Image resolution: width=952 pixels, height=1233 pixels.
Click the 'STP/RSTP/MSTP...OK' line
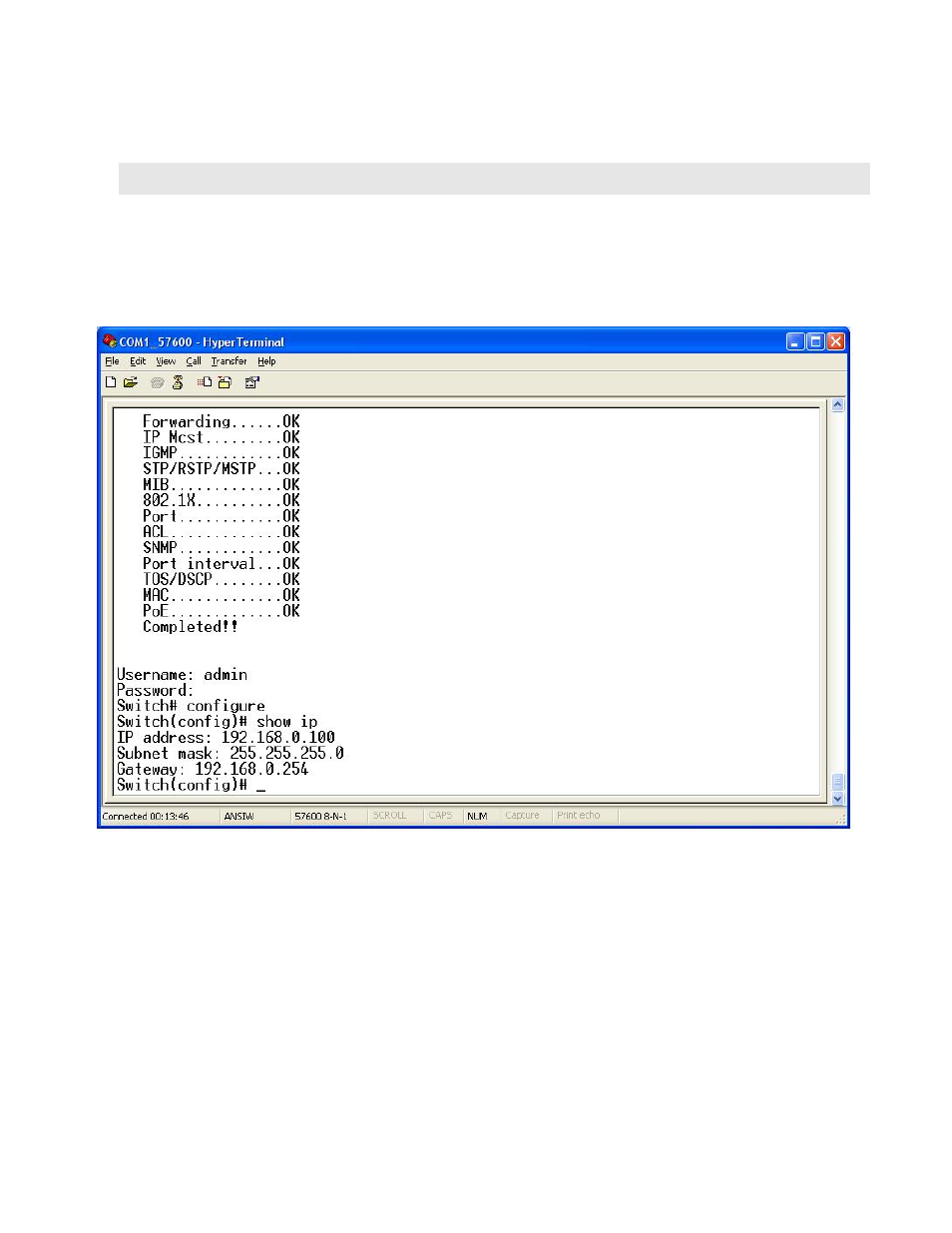(x=222, y=469)
